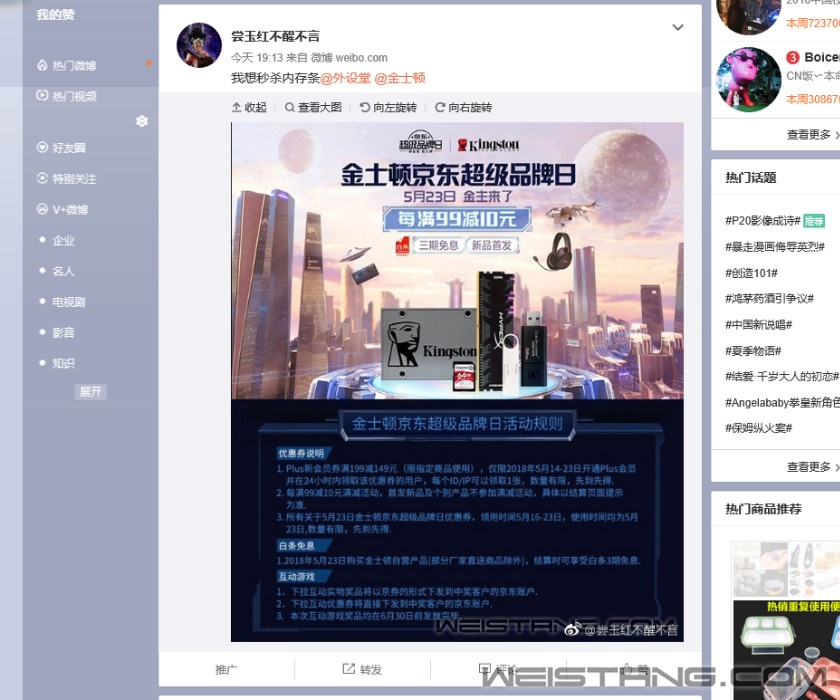Click the rotate-right arrow icon
The height and width of the screenshot is (700, 840).
point(440,107)
